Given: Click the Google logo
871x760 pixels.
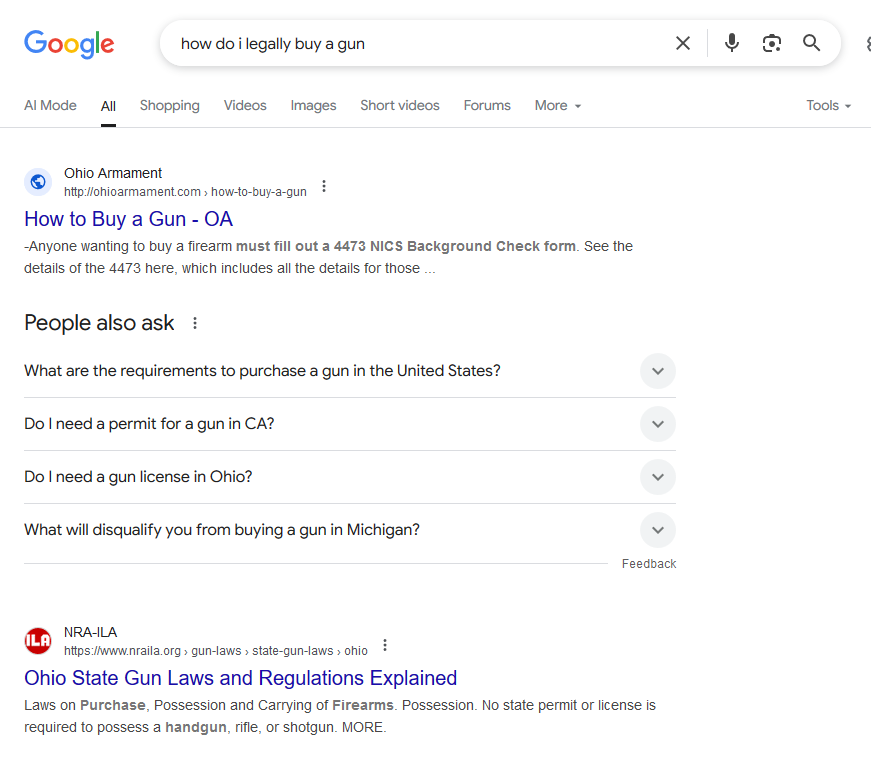Looking at the screenshot, I should coord(69,44).
